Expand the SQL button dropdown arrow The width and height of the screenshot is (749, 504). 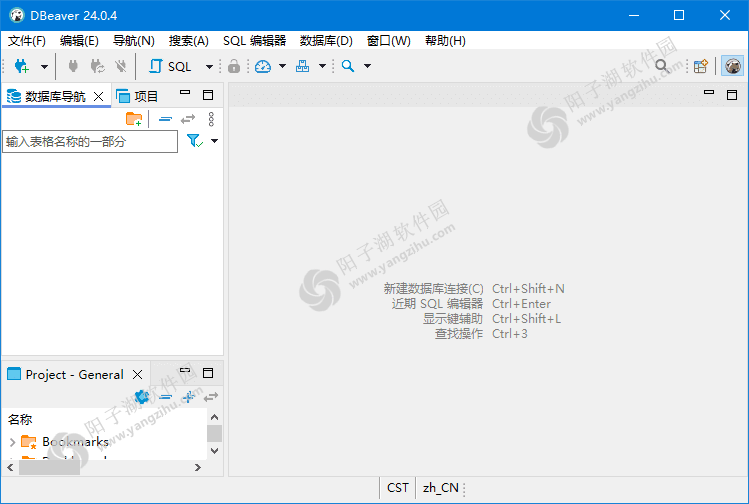209,66
